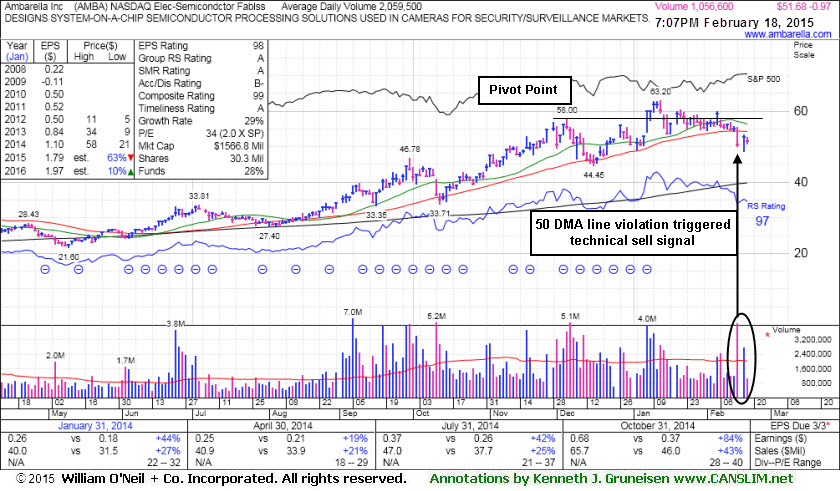Click the '44.45' low price label

[x=594, y=175]
